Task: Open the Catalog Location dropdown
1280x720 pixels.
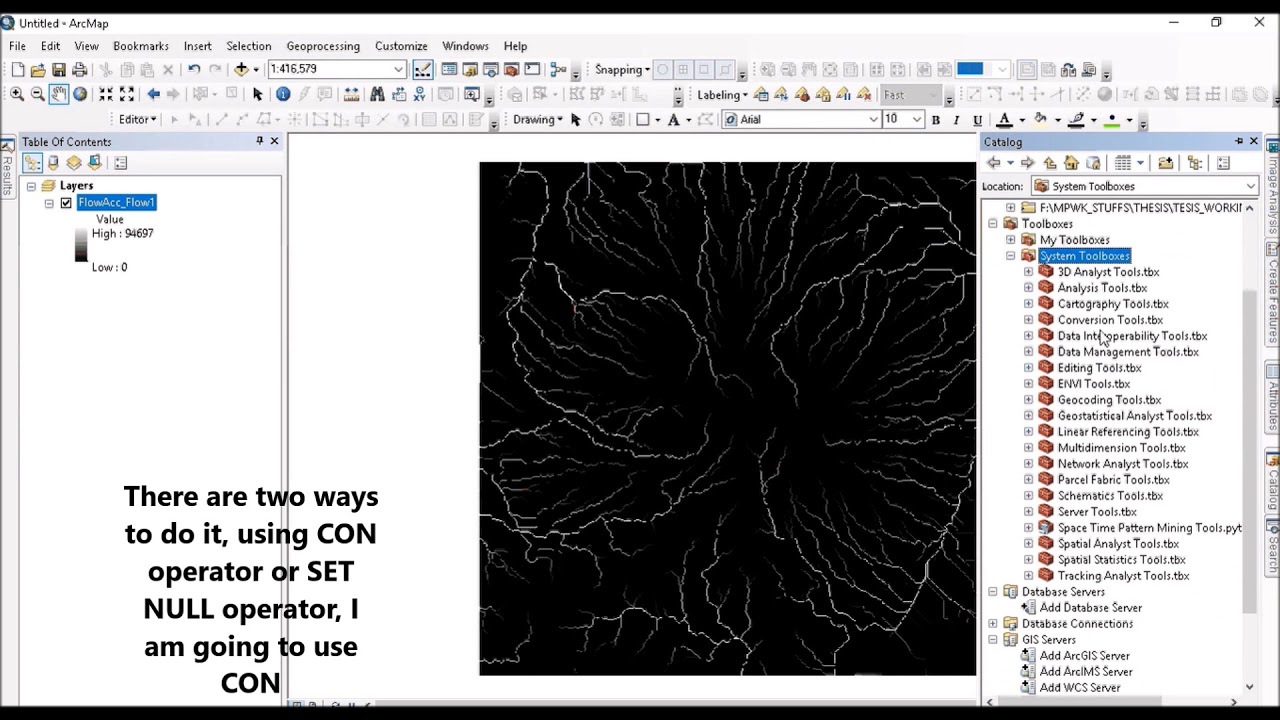Action: coord(1250,186)
